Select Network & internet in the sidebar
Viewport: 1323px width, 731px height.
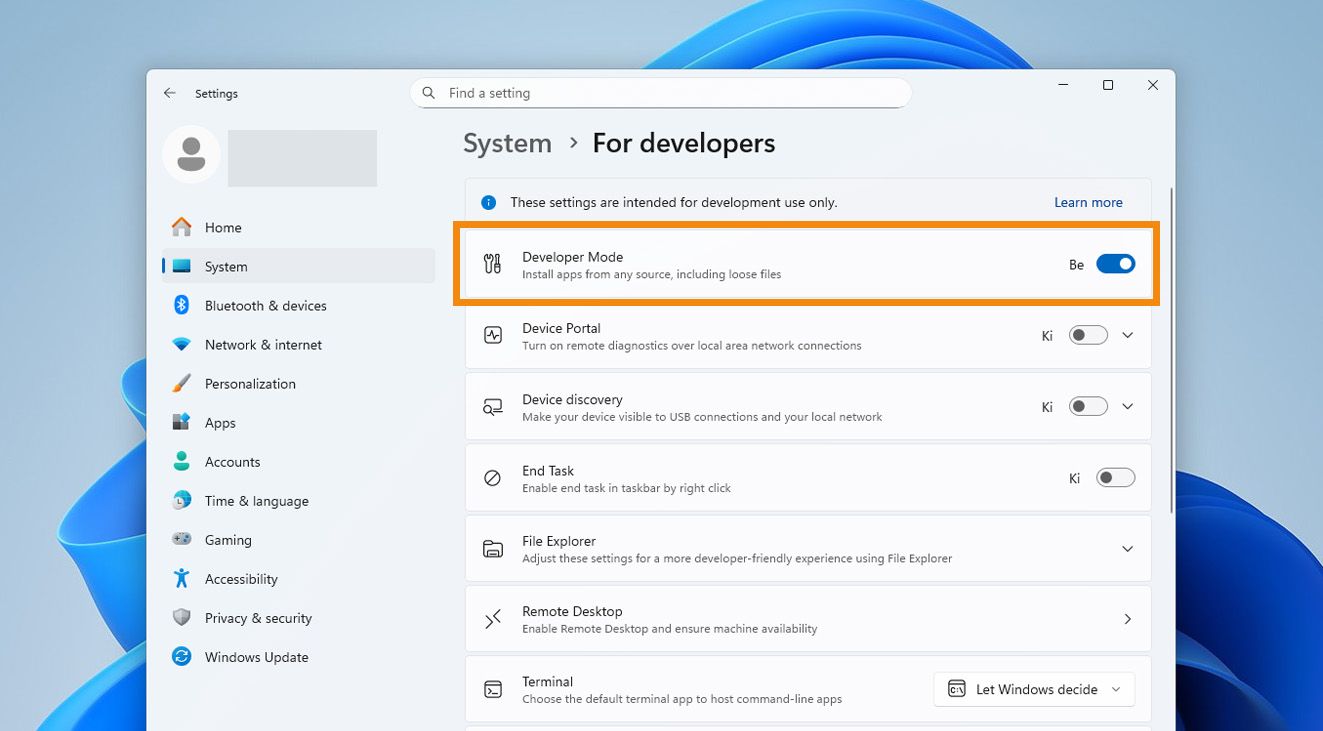[x=263, y=345]
